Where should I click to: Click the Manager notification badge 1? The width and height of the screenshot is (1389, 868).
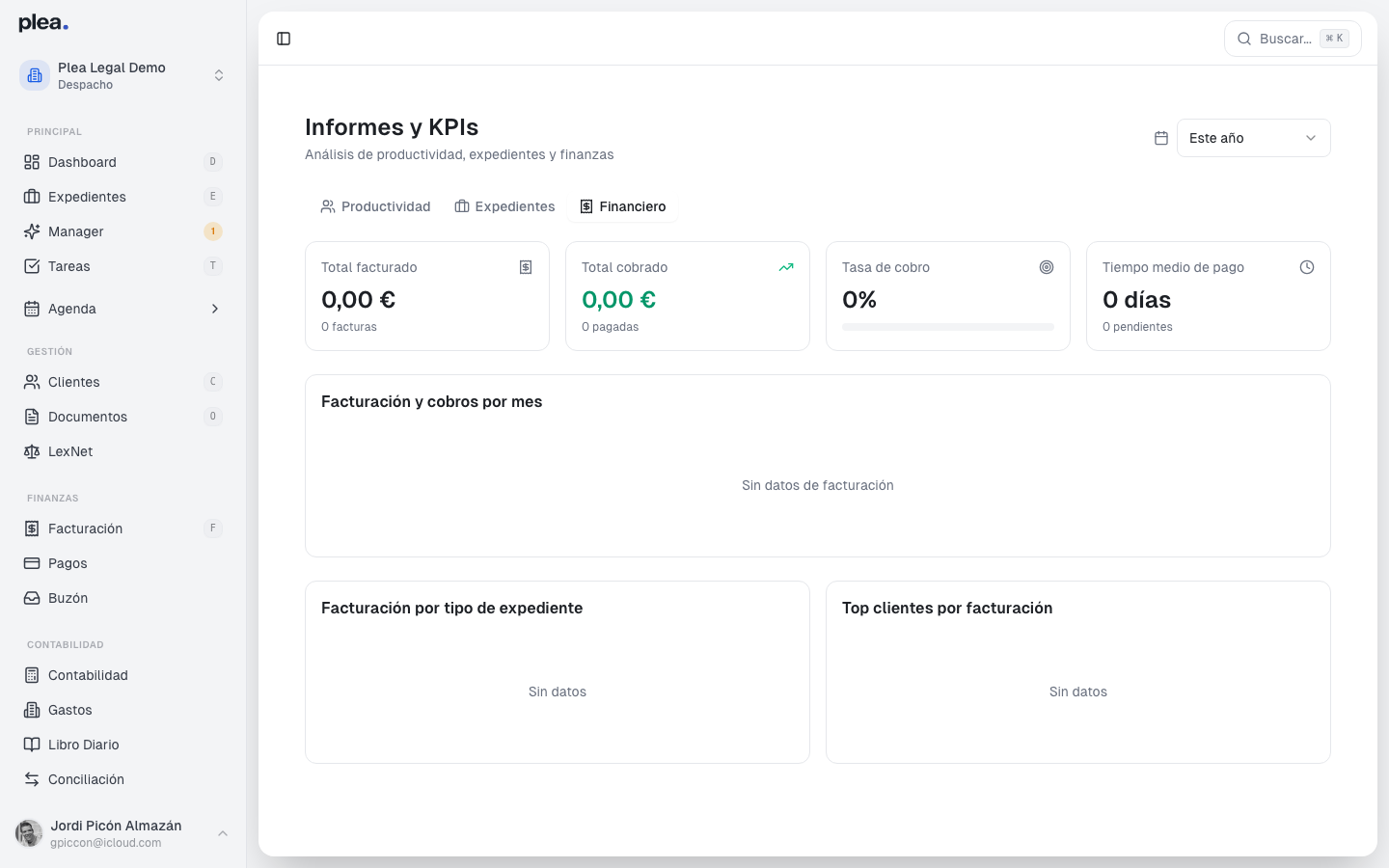213,231
